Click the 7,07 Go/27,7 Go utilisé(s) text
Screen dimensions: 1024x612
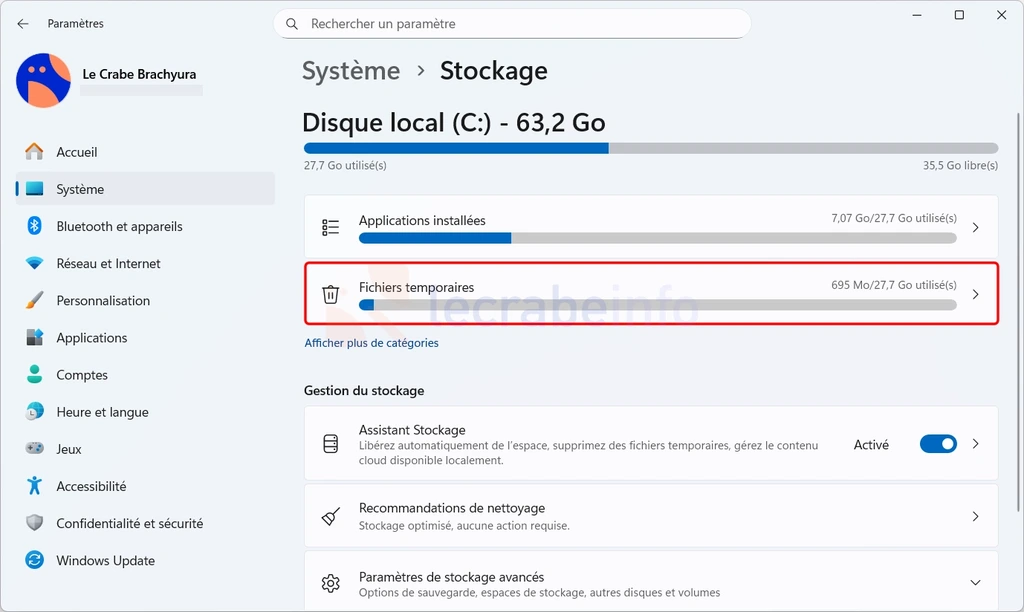893,218
